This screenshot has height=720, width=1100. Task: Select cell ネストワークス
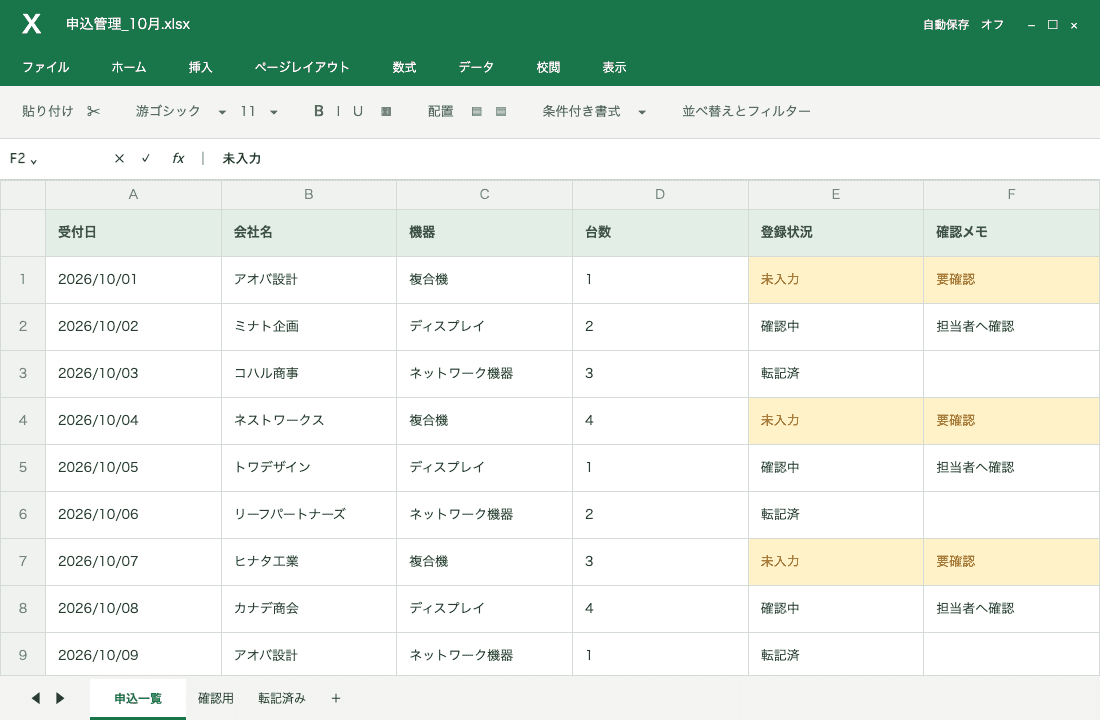(x=309, y=420)
